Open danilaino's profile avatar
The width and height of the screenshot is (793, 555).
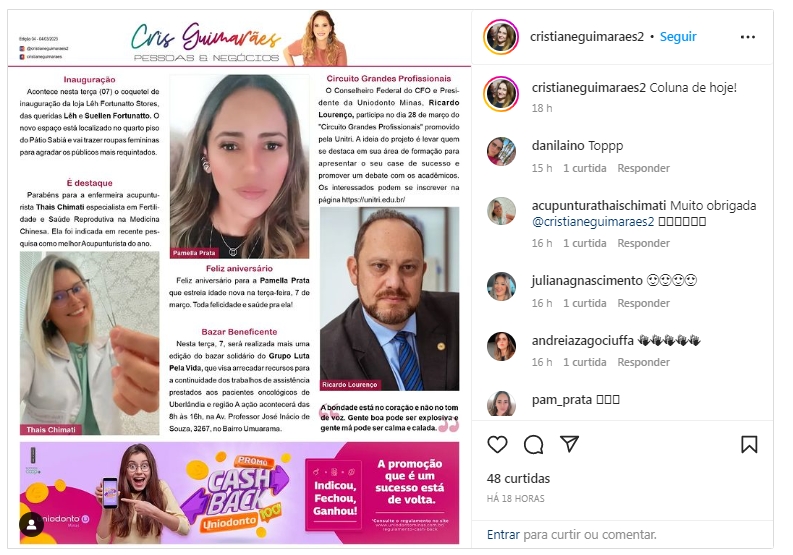click(x=501, y=151)
